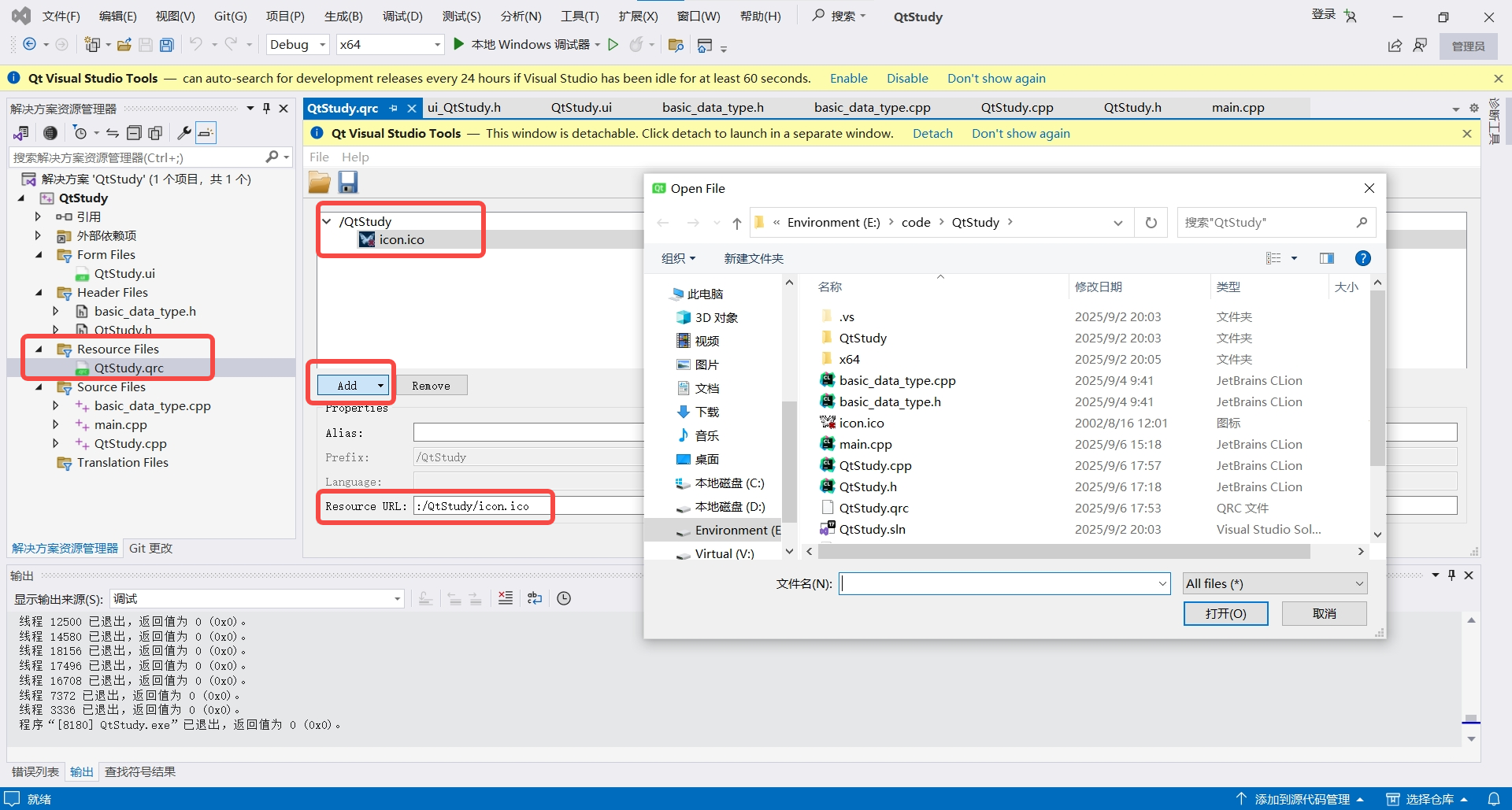1512x810 pixels.
Task: Open the output source dropdown showing 调试
Action: pos(257,599)
